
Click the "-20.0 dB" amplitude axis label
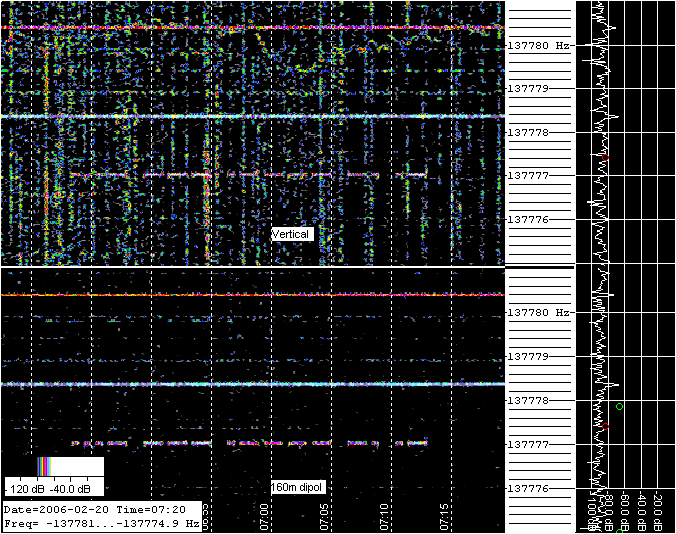tap(657, 511)
